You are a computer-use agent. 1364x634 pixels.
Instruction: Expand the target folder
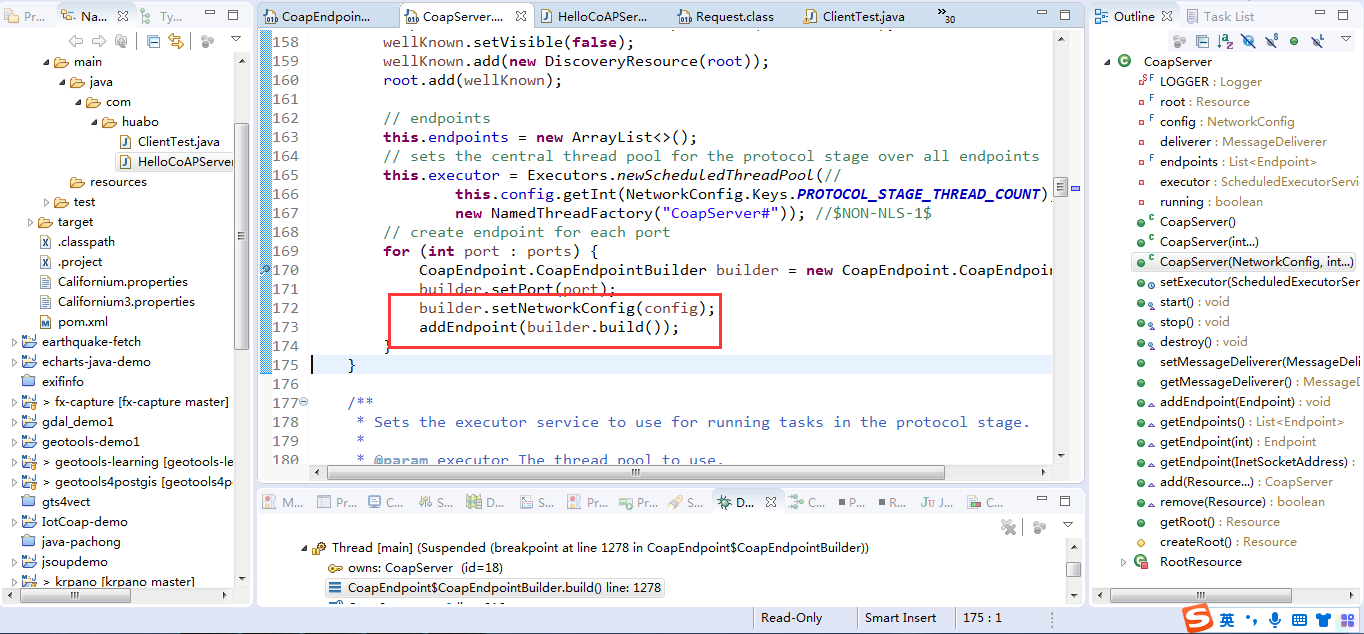tap(30, 222)
